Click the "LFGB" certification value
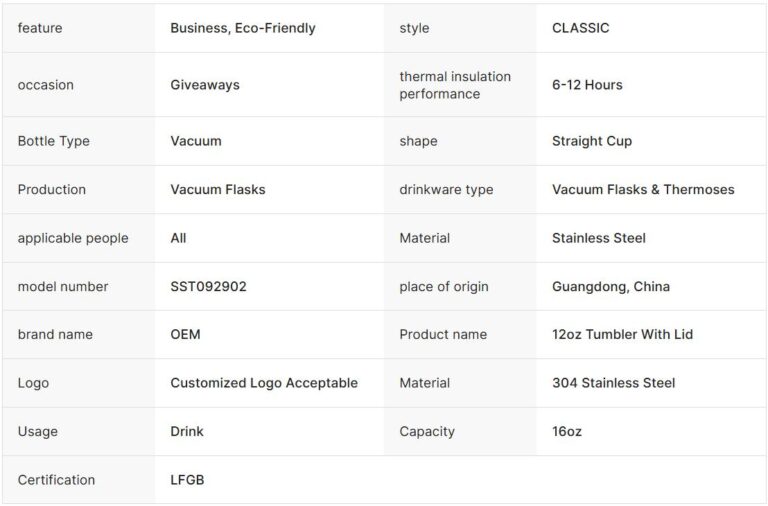Viewport: 768px width, 506px height. point(187,480)
